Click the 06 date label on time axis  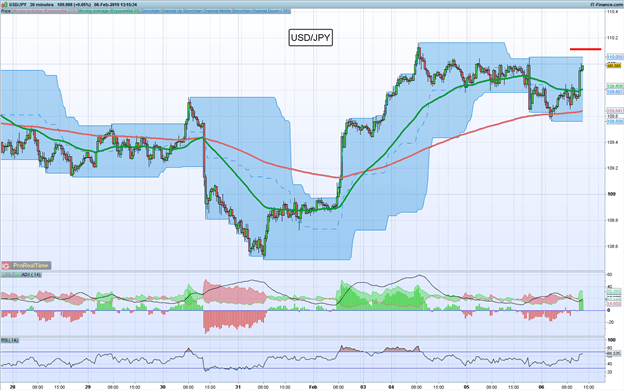[x=541, y=386]
